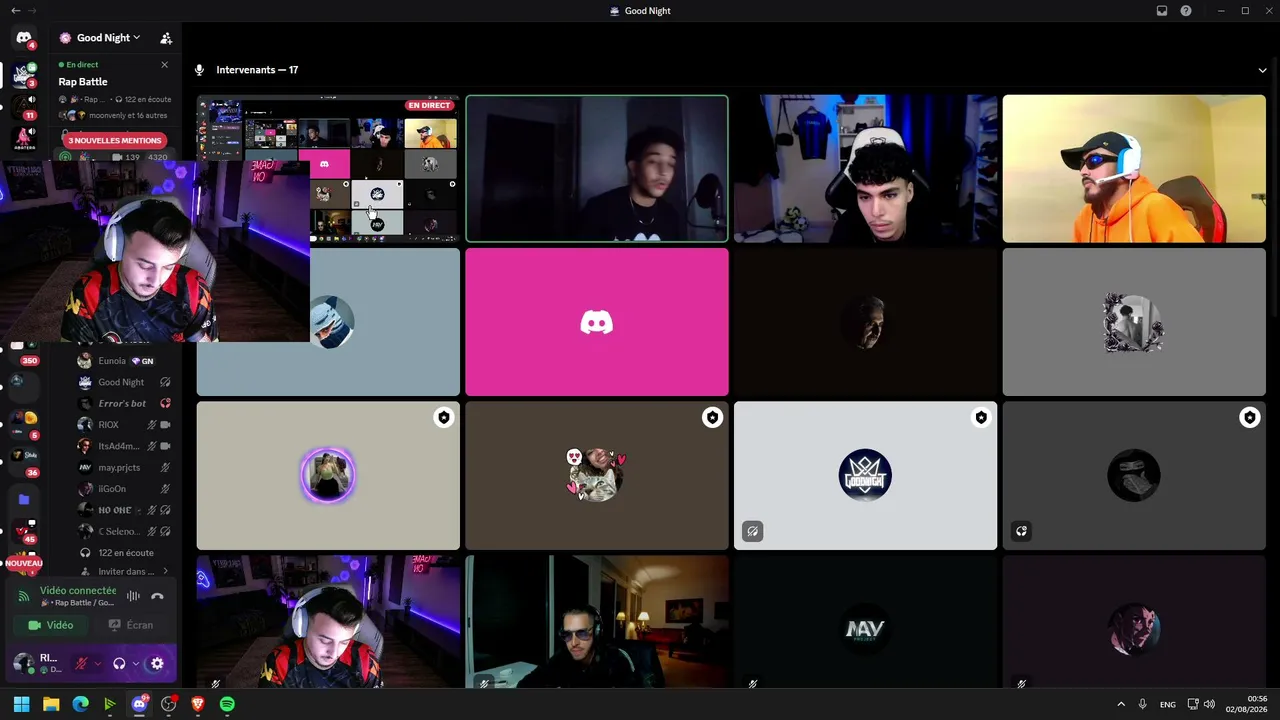The height and width of the screenshot is (720, 1280).
Task: Click moderator badge on cat avatar tile
Action: click(x=712, y=418)
